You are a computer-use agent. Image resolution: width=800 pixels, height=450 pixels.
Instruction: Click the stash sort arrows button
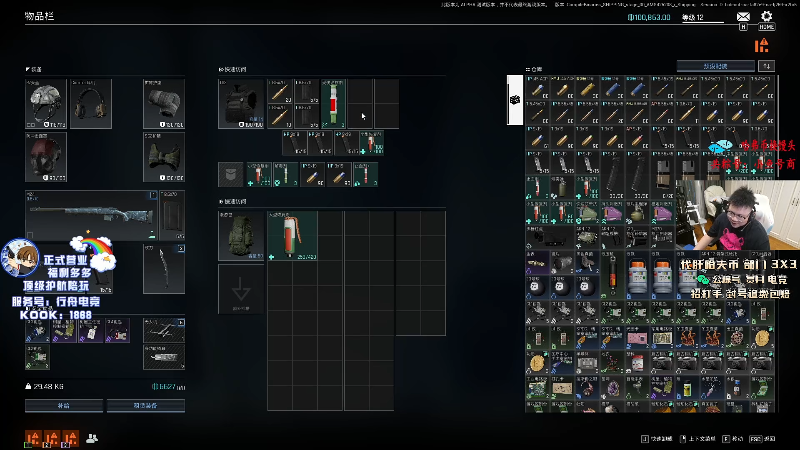tap(766, 66)
